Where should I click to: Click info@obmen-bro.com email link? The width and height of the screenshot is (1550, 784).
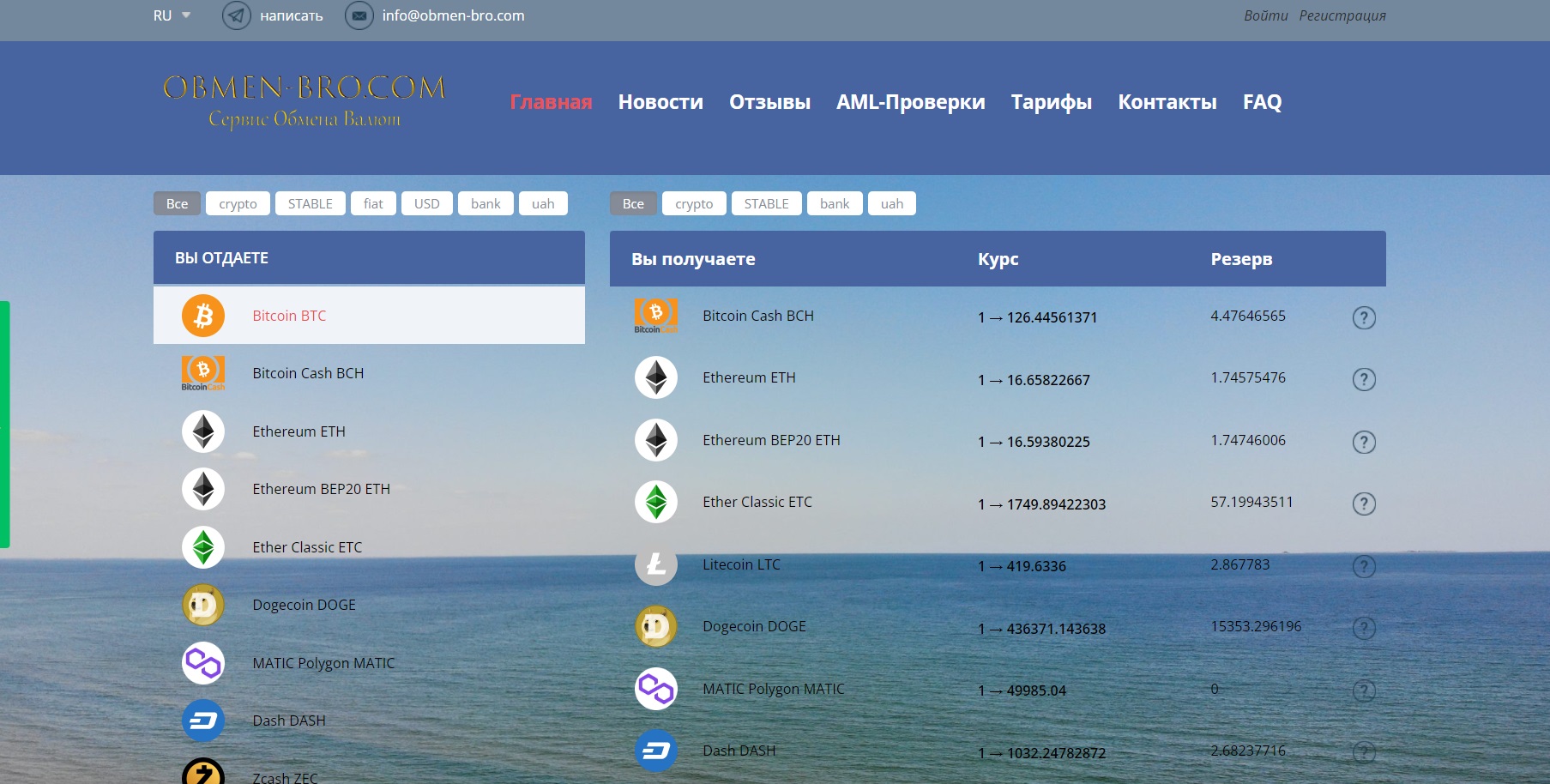(454, 15)
